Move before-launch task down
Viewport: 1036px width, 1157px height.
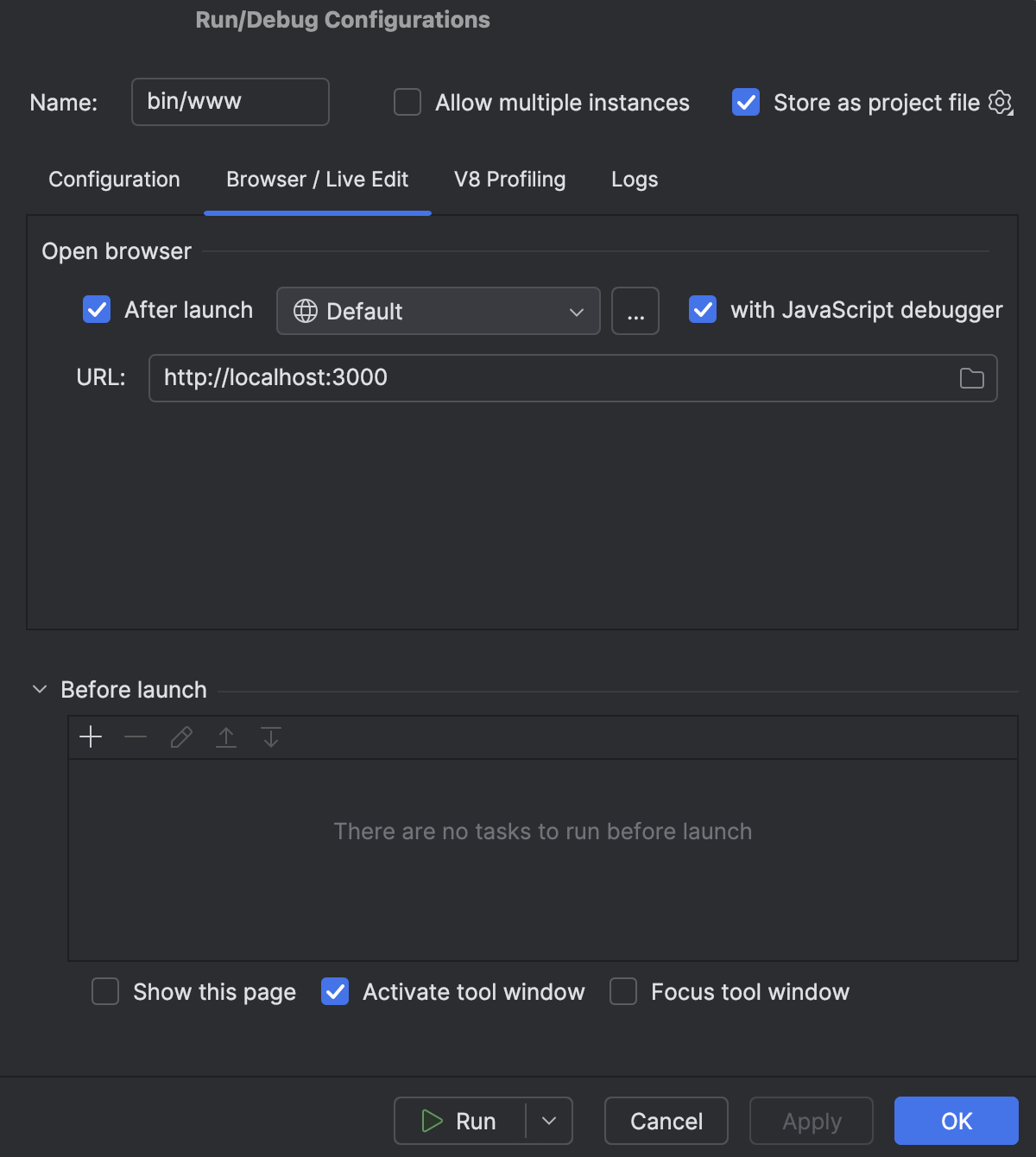pos(270,737)
